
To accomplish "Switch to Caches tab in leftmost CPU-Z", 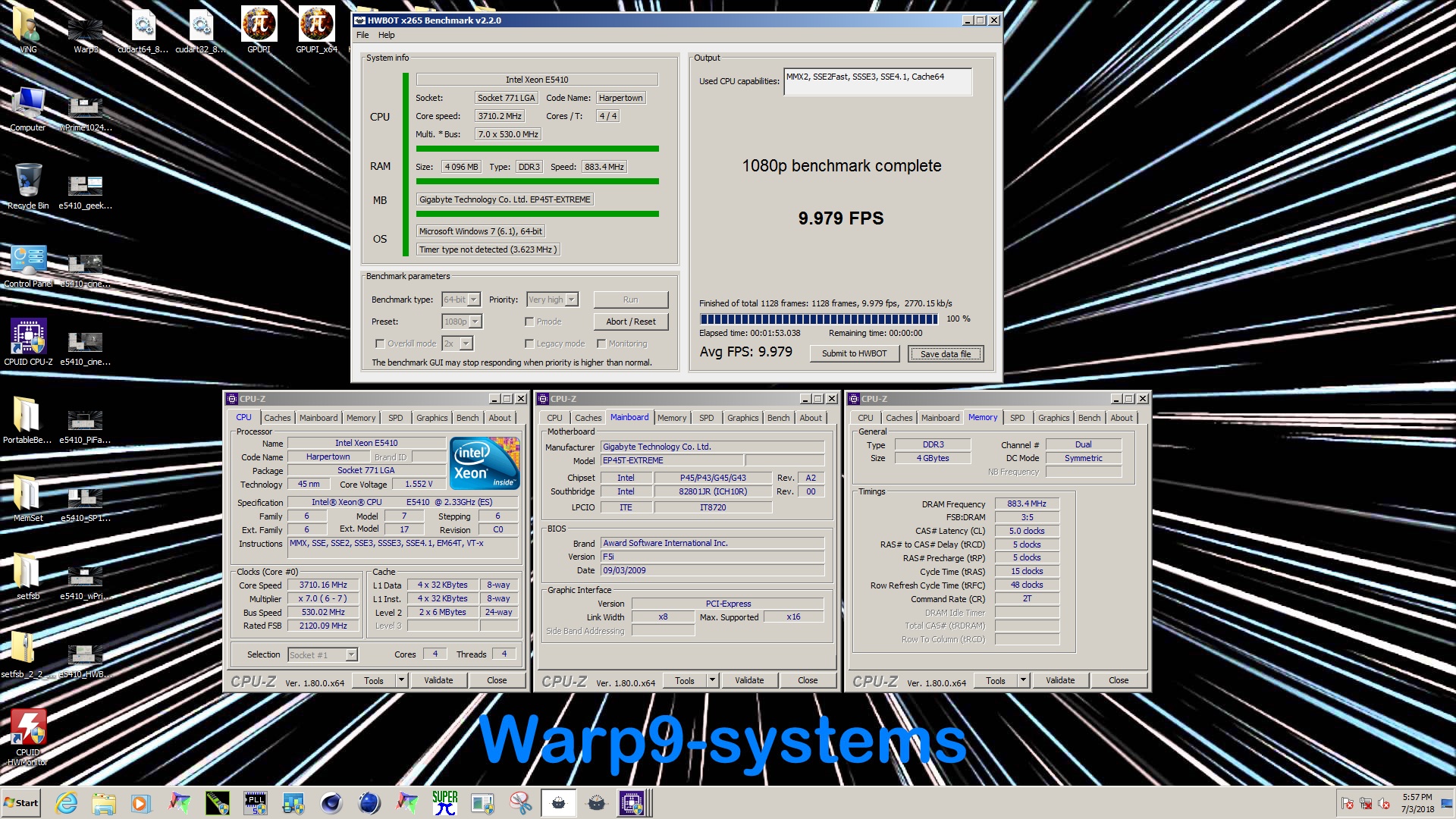I will click(x=277, y=418).
